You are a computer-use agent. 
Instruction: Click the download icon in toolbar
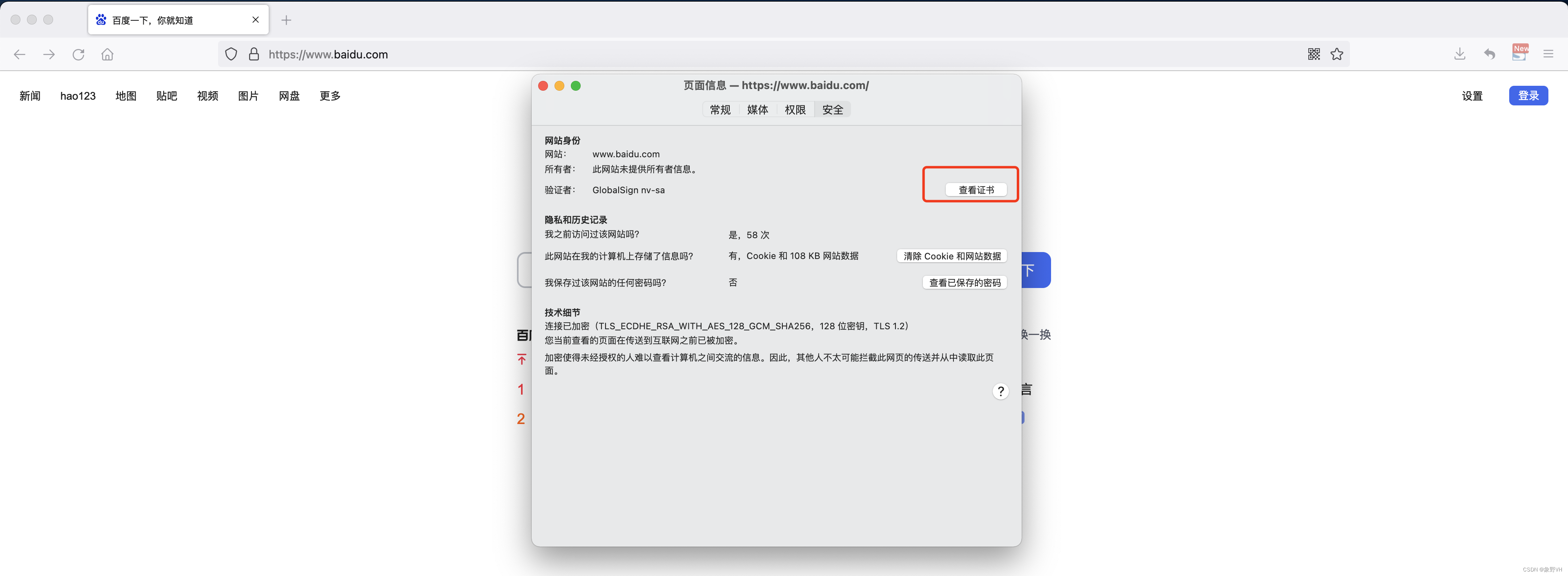point(1460,53)
